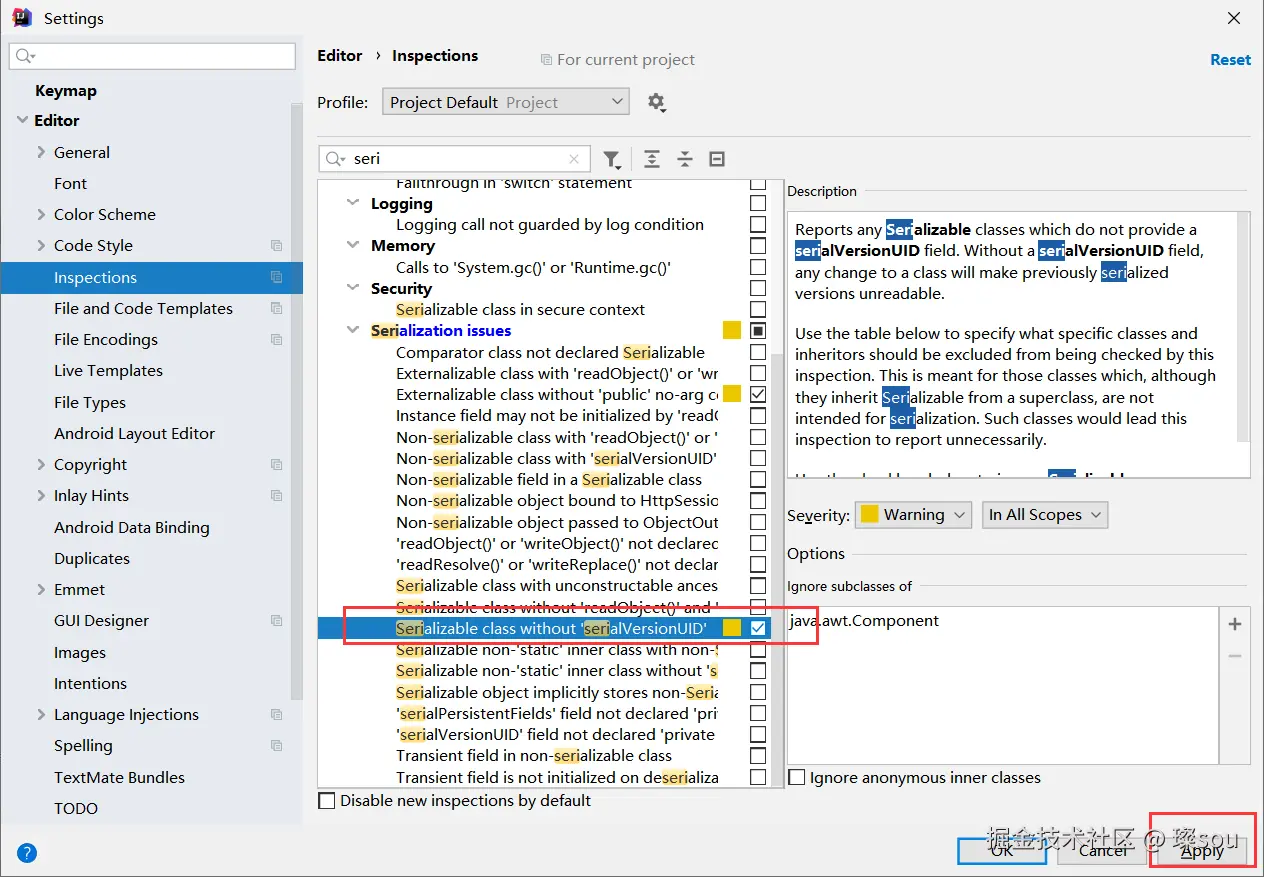Click the Reset link
The width and height of the screenshot is (1264, 877).
coord(1230,59)
